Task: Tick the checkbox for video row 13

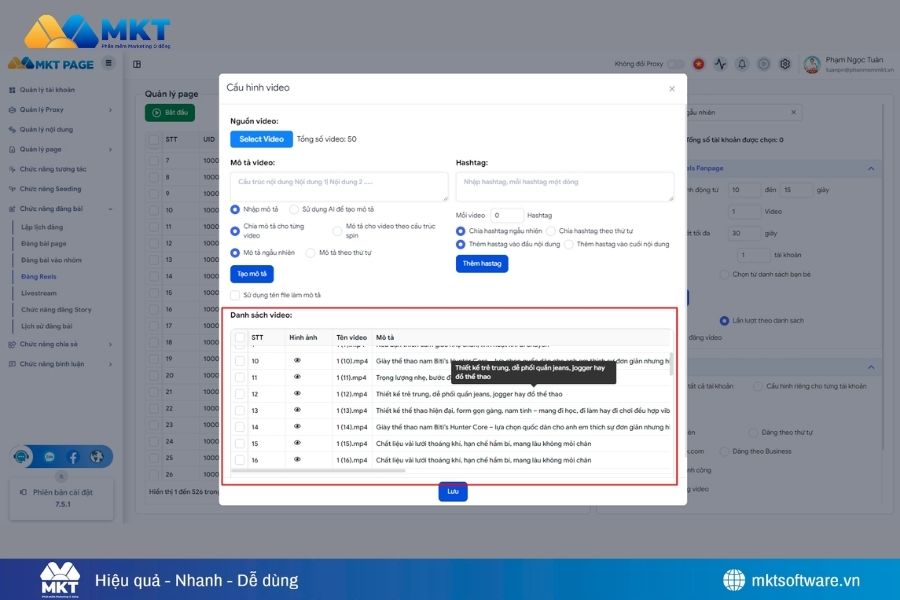Action: click(239, 410)
